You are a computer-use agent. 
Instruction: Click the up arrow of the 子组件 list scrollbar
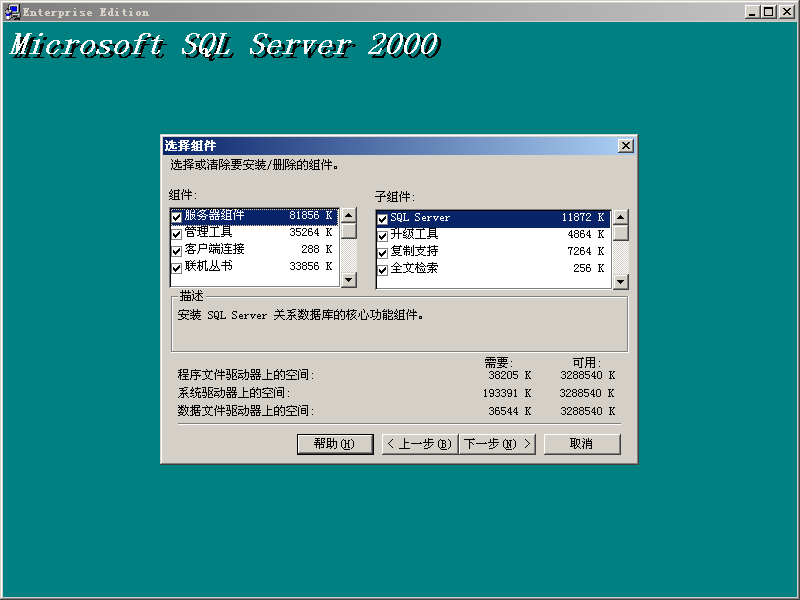pyautogui.click(x=620, y=217)
